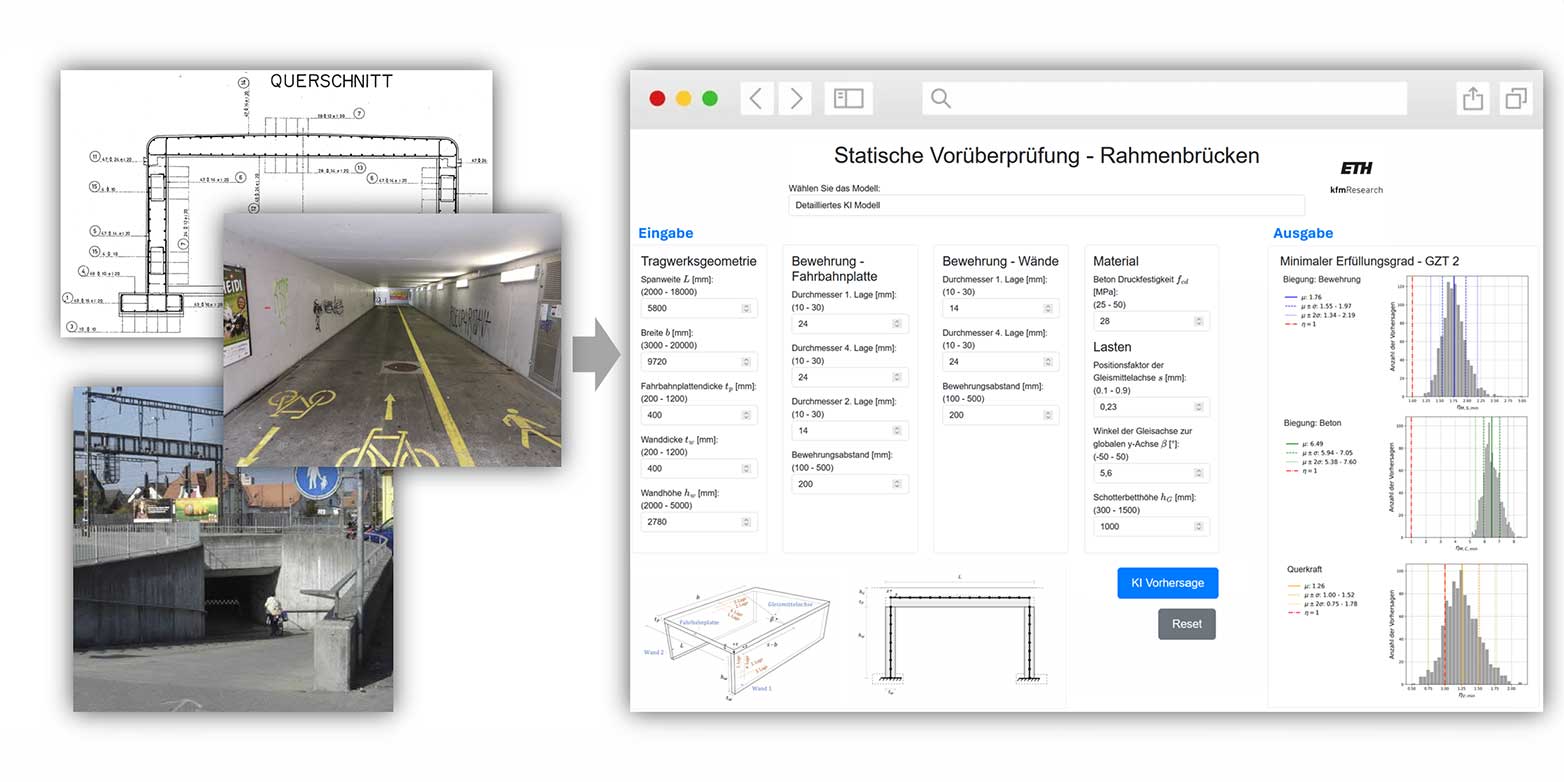Screen dimensions: 1564x782
Task: Click 'Minimaler Erfüllungsgrad - GZT 2' heading
Action: click(x=1369, y=261)
